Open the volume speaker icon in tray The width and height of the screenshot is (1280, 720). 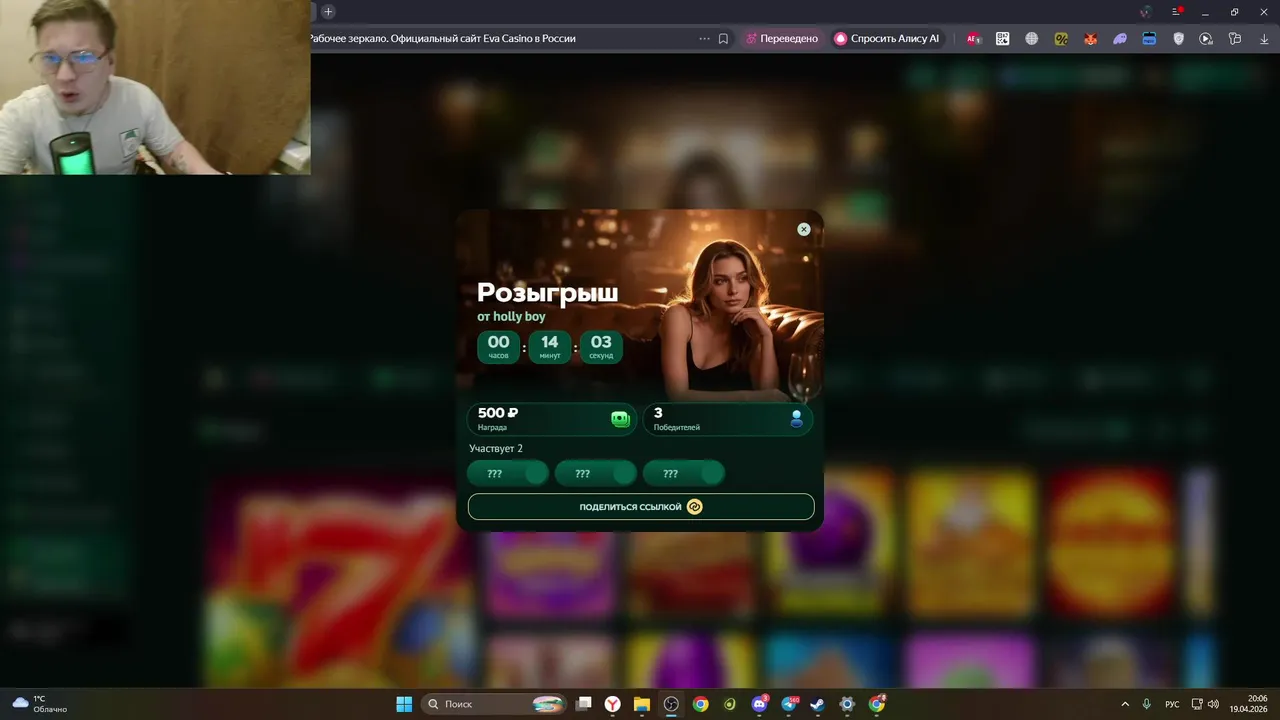[x=1213, y=704]
